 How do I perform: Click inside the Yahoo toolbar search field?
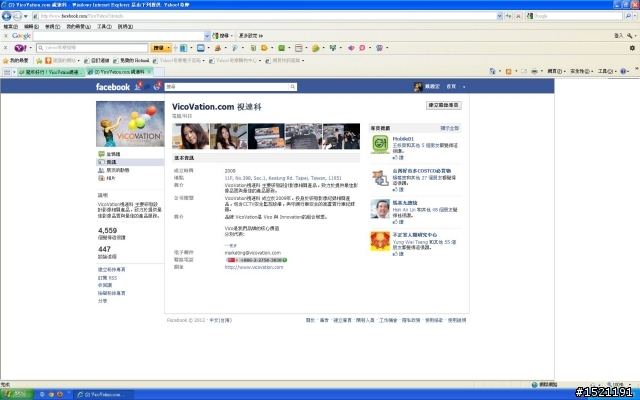[92, 48]
